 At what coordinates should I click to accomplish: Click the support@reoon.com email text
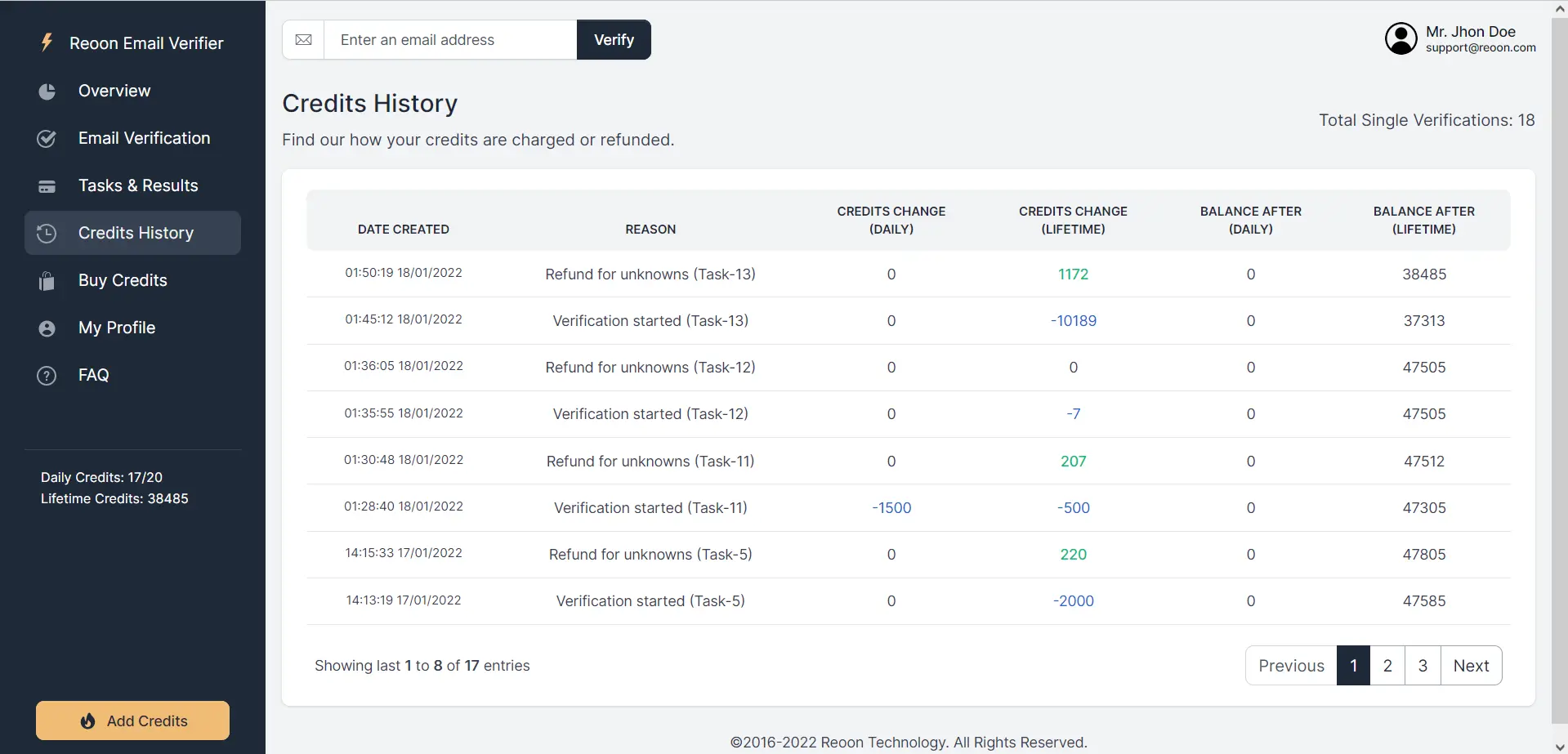tap(1481, 48)
